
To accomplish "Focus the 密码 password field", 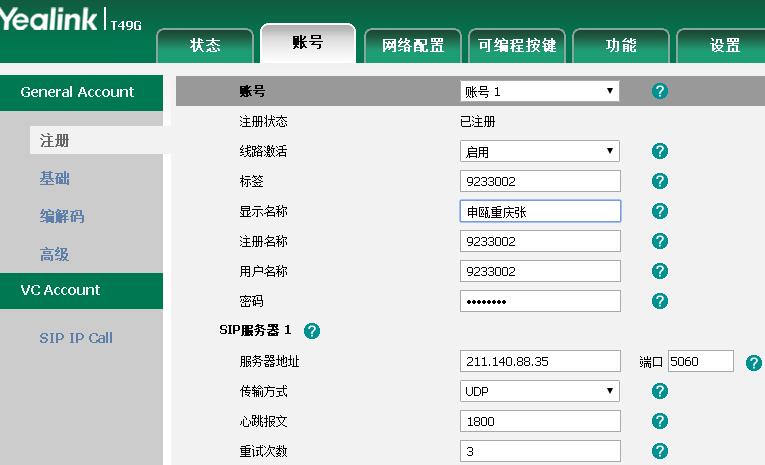I will tap(540, 301).
